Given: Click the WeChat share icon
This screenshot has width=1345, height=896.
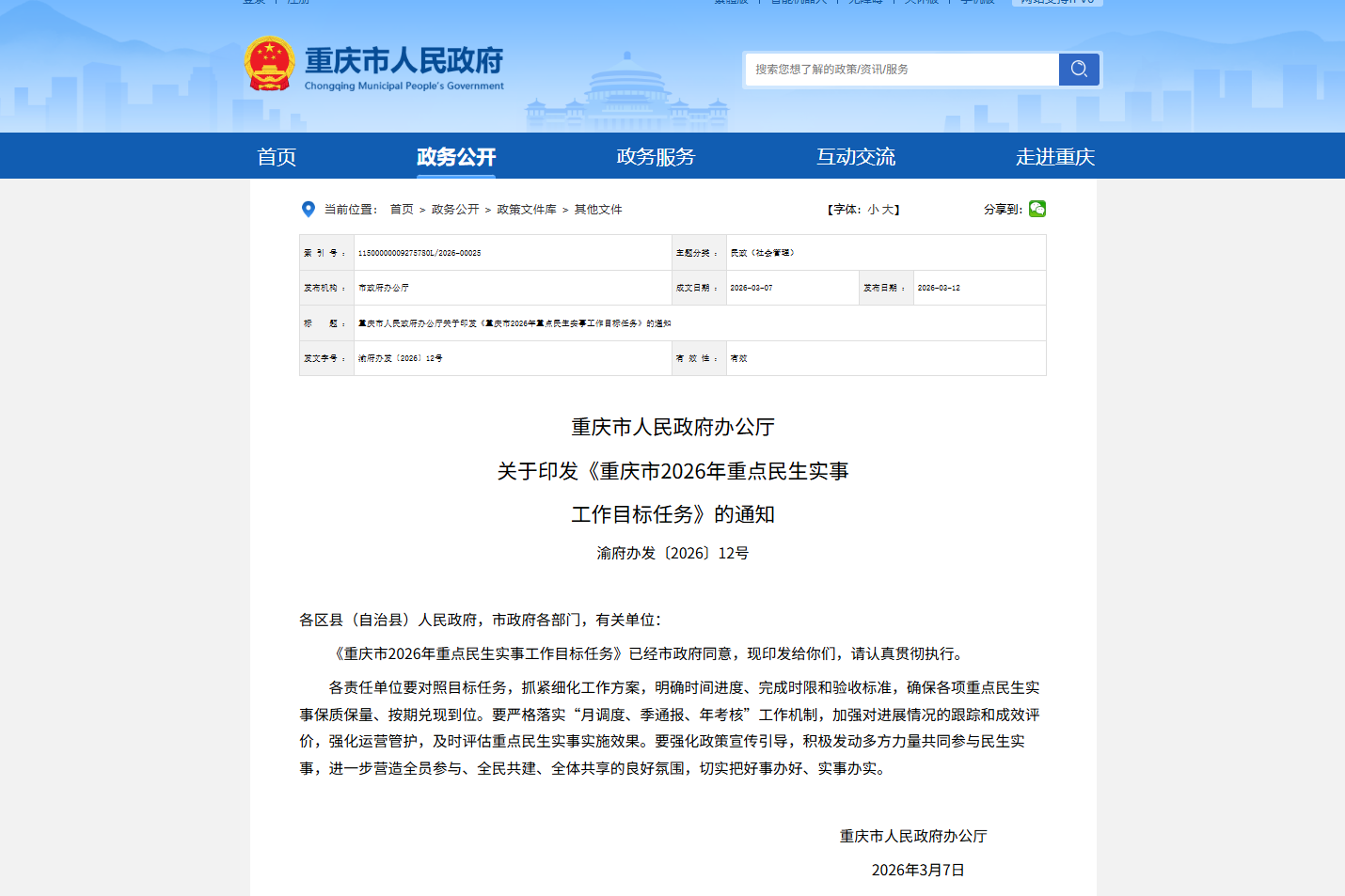Looking at the screenshot, I should tap(1037, 209).
